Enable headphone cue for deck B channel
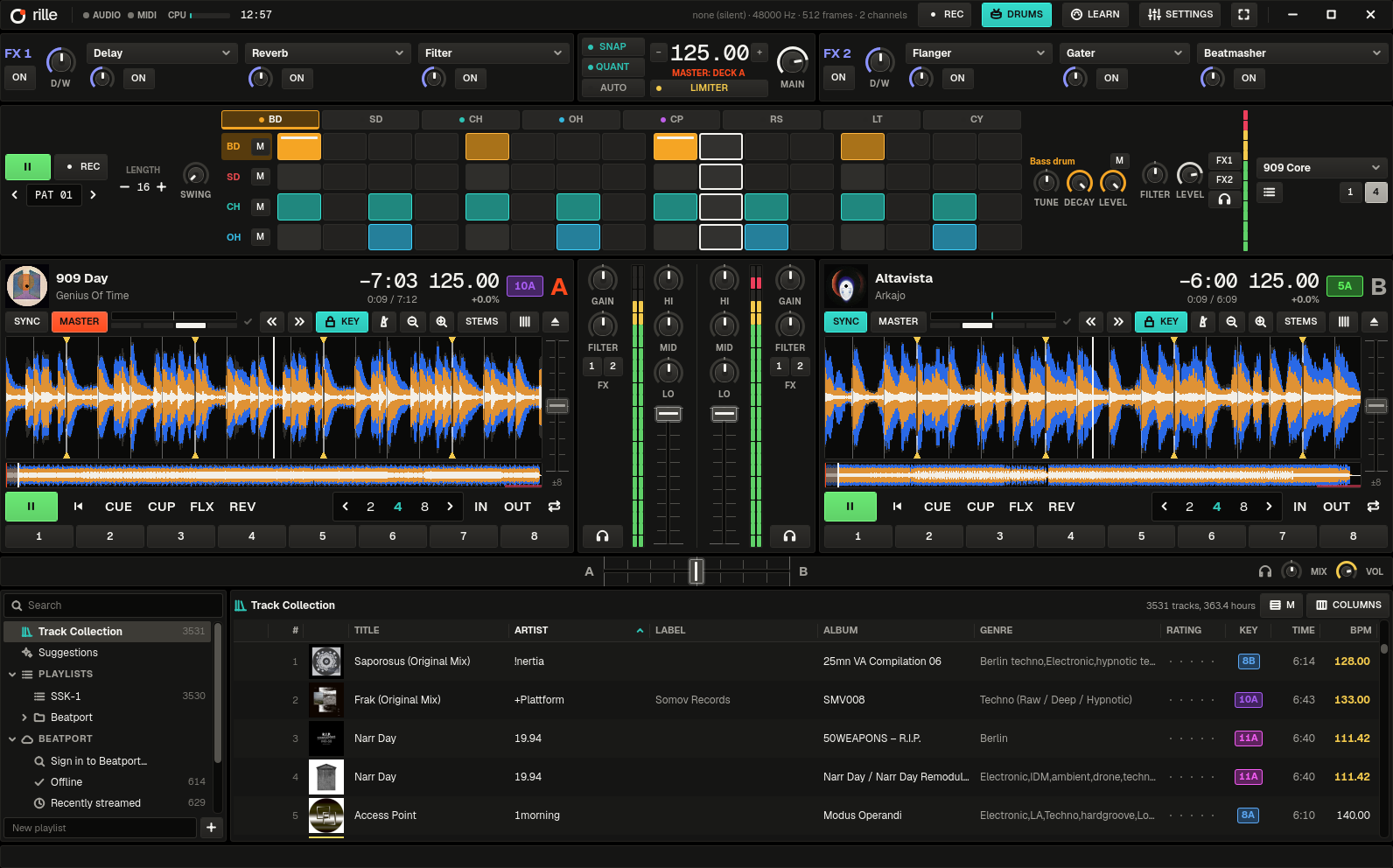Viewport: 1393px width, 868px height. [790, 535]
